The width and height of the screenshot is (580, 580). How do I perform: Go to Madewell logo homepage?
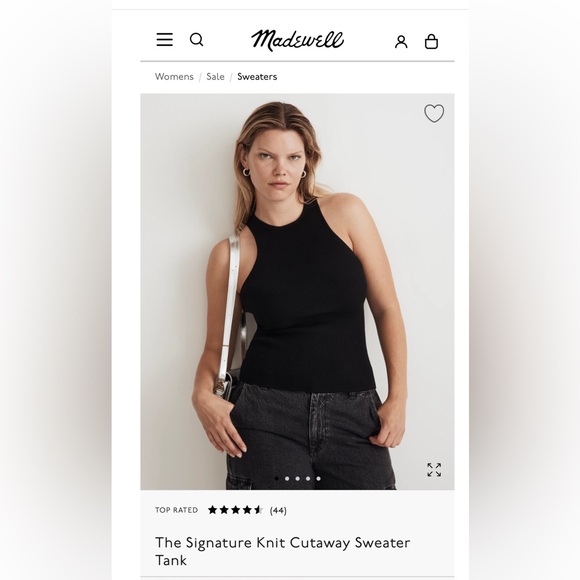coord(297,40)
